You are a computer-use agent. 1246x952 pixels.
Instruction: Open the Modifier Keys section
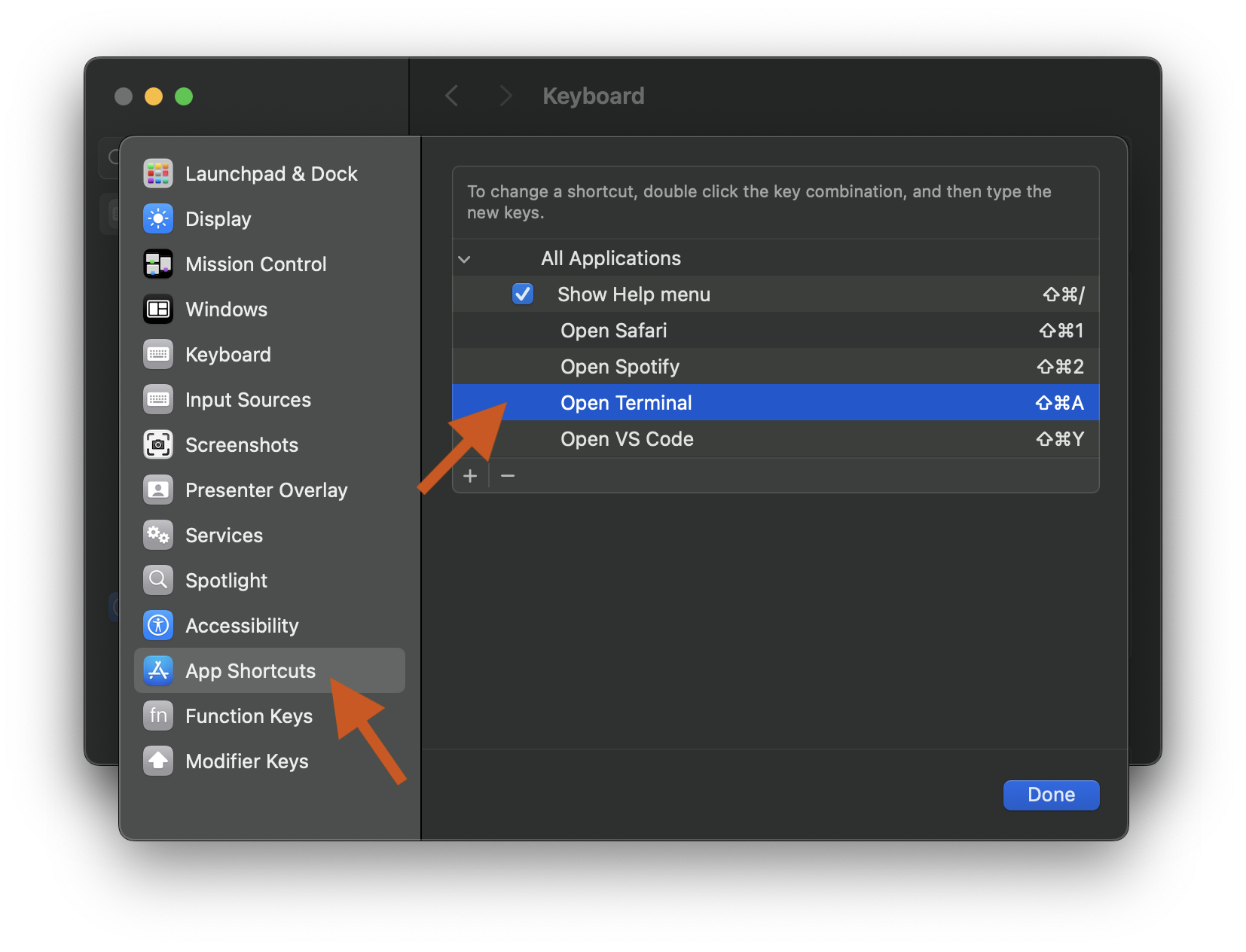(x=246, y=761)
